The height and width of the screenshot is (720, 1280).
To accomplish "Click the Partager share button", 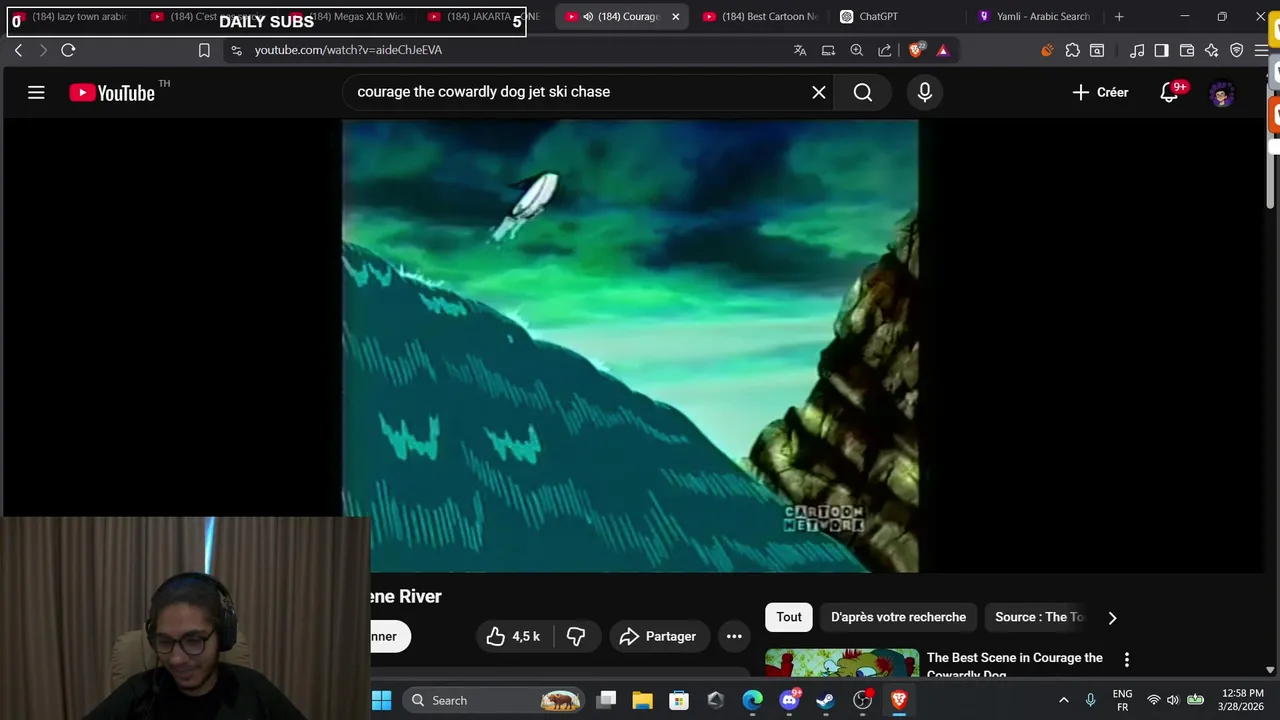I will [x=657, y=636].
